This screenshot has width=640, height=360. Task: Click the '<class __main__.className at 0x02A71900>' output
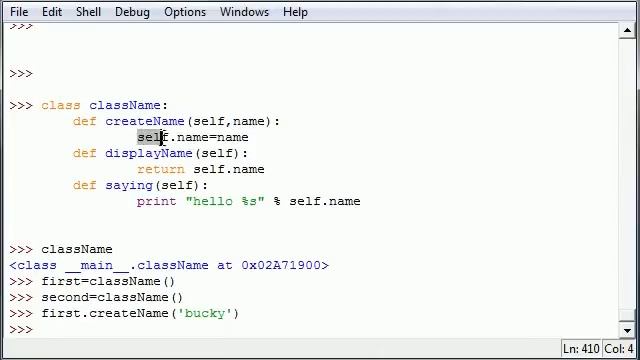[x=169, y=265]
